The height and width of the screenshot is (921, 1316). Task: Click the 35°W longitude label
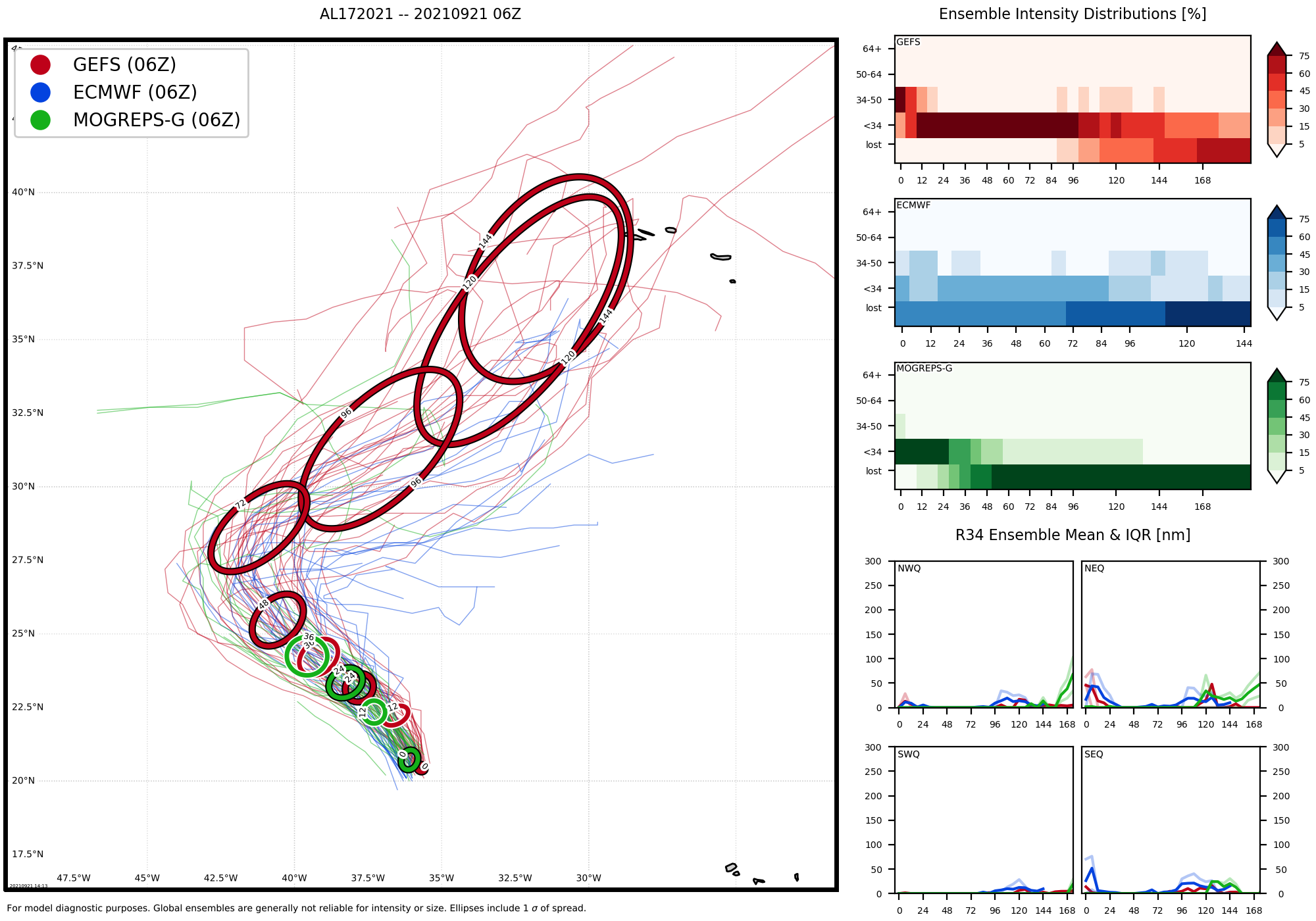pyautogui.click(x=441, y=878)
